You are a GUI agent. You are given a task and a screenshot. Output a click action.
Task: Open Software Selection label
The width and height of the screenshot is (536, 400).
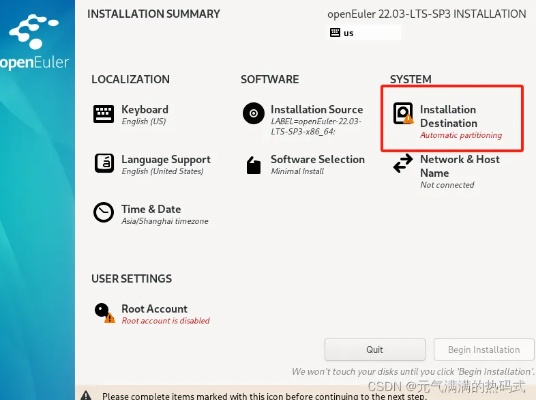pos(318,159)
